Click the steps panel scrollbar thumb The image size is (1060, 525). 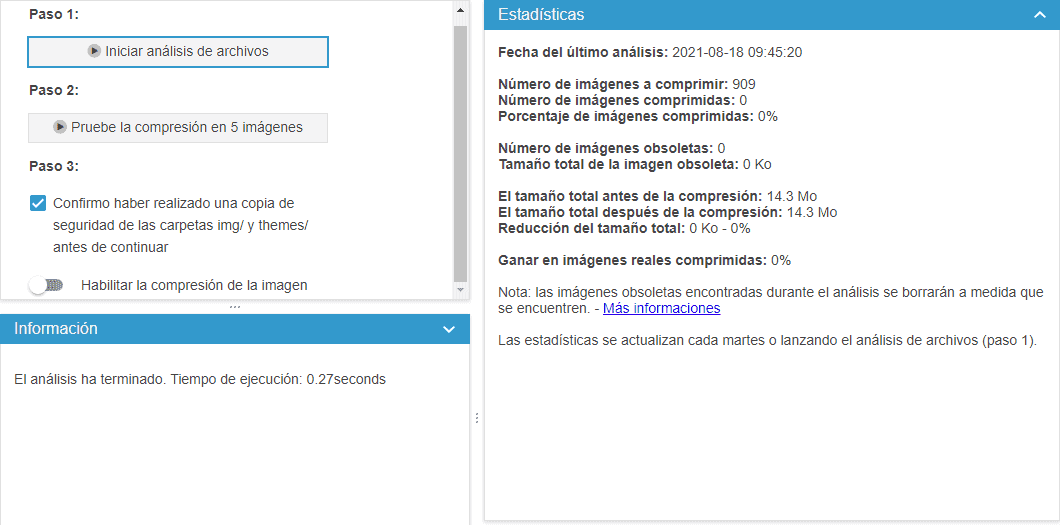click(x=460, y=150)
